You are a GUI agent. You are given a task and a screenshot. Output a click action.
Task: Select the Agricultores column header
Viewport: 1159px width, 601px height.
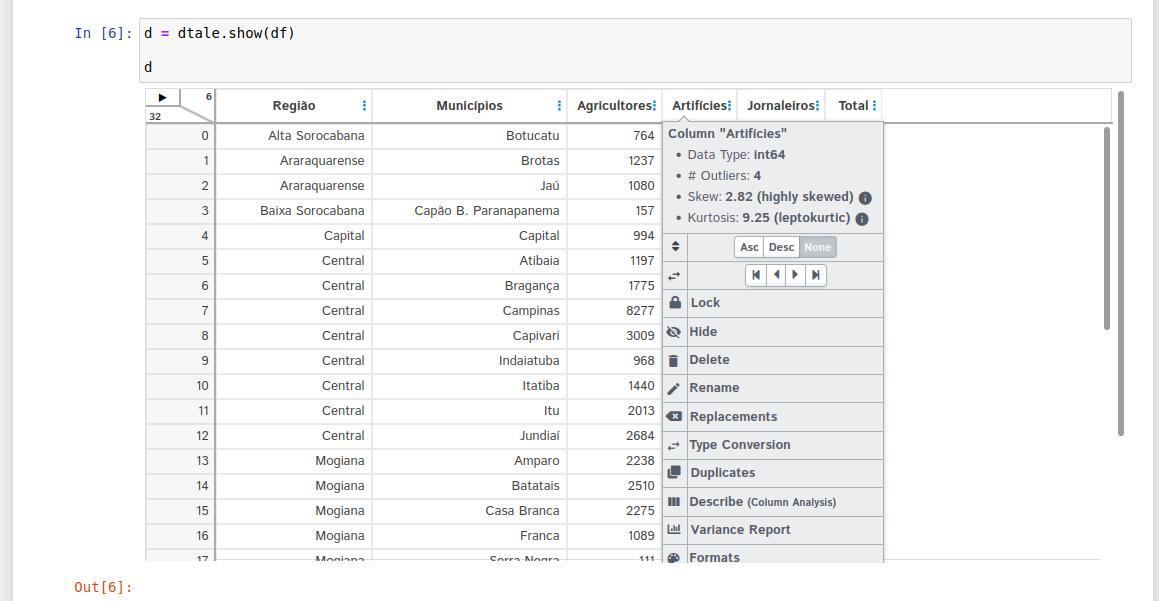pyautogui.click(x=614, y=106)
